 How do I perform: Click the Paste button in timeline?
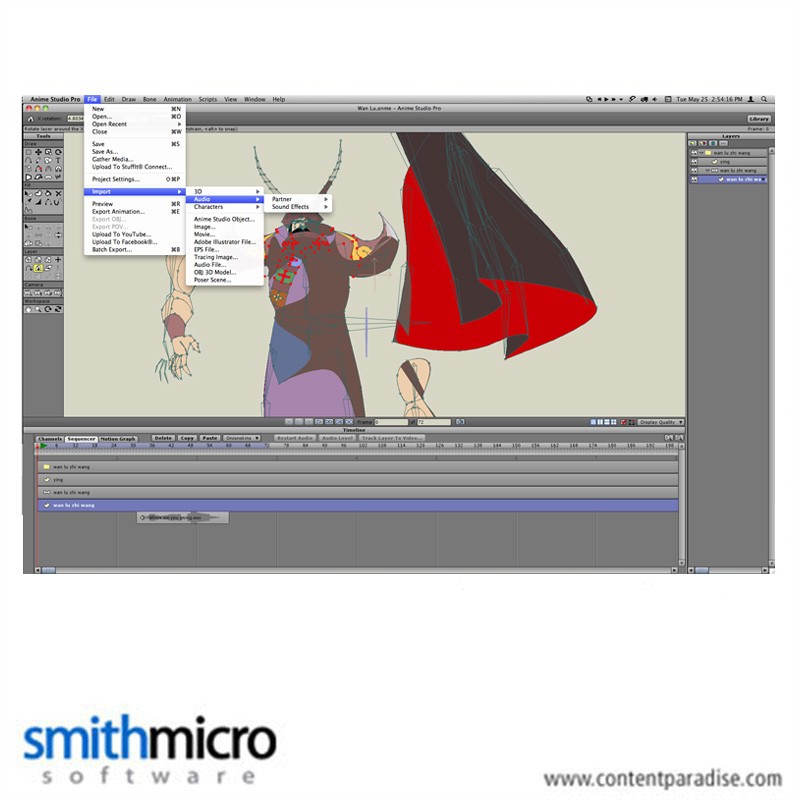pyautogui.click(x=210, y=438)
